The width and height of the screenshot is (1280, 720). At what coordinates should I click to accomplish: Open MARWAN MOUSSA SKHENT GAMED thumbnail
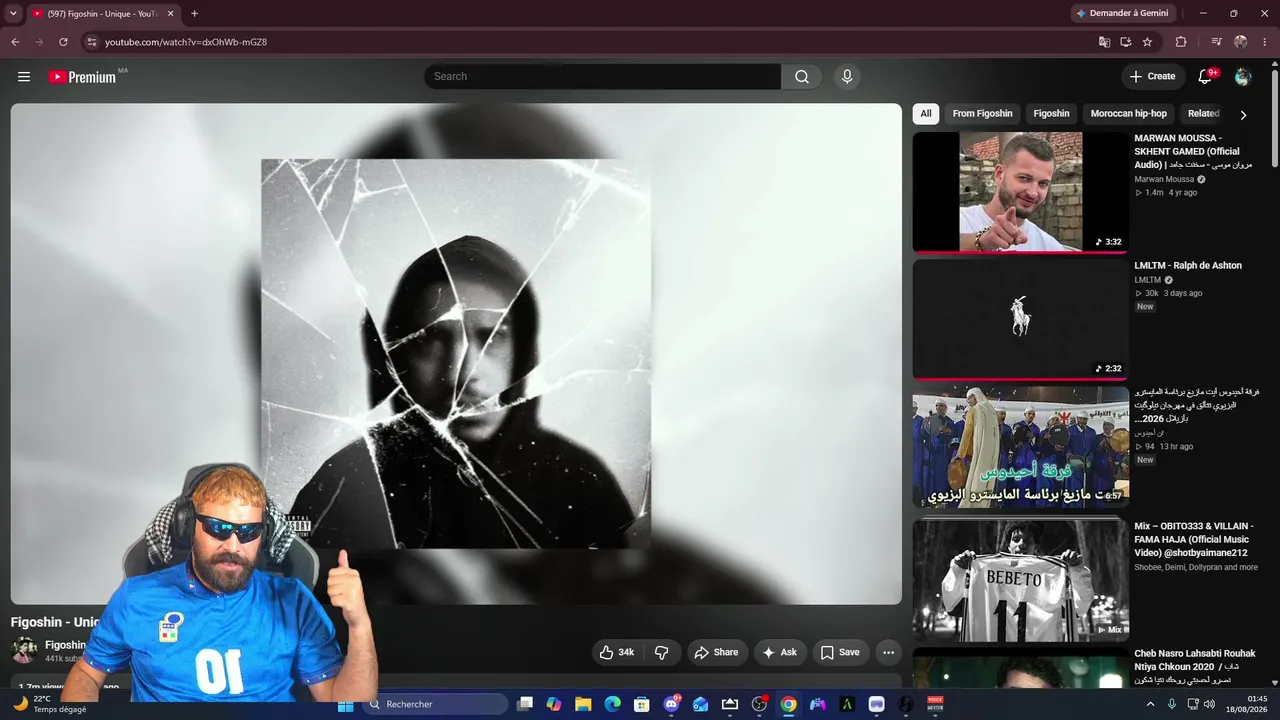click(x=1020, y=192)
